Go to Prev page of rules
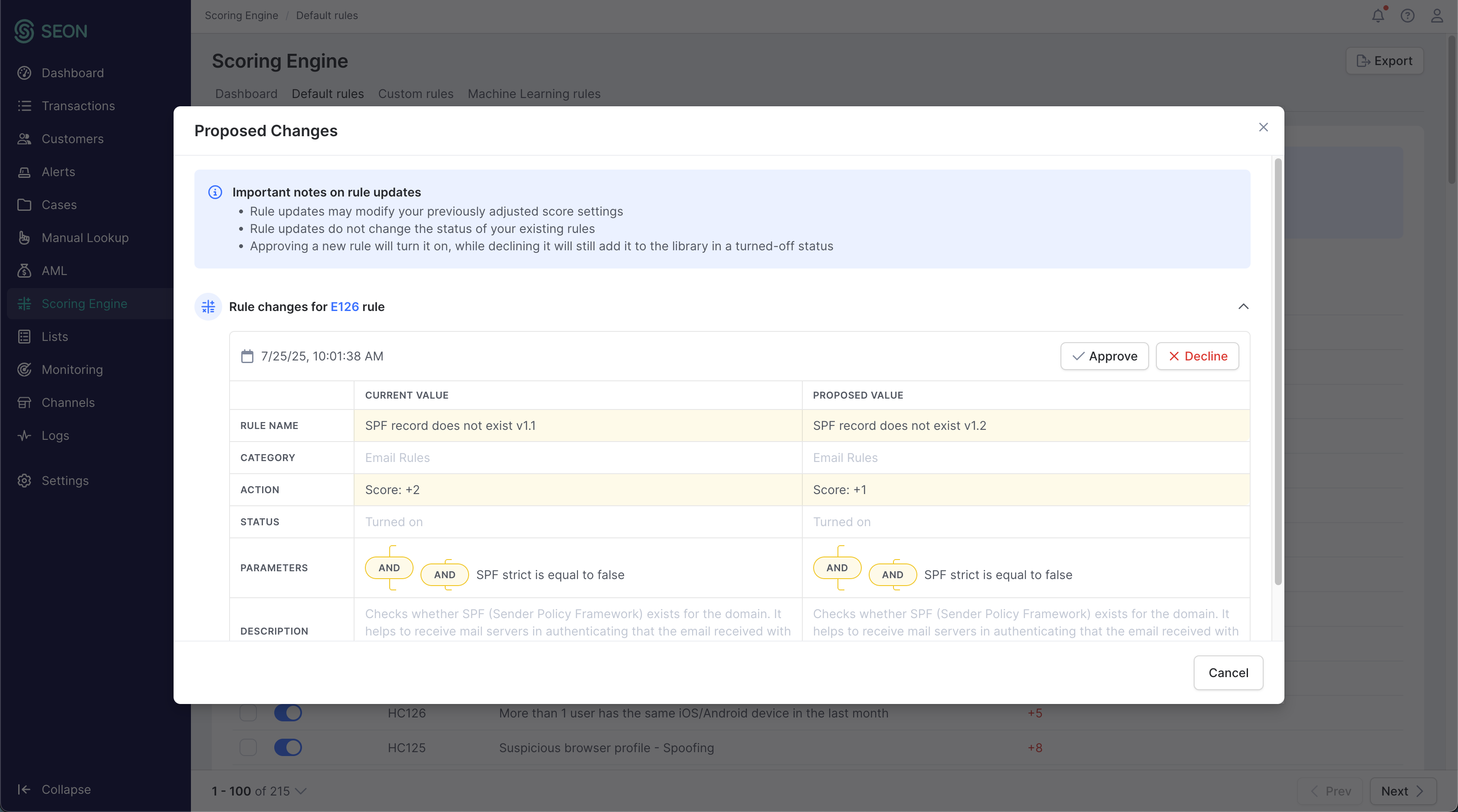This screenshot has height=812, width=1458. 1331,791
